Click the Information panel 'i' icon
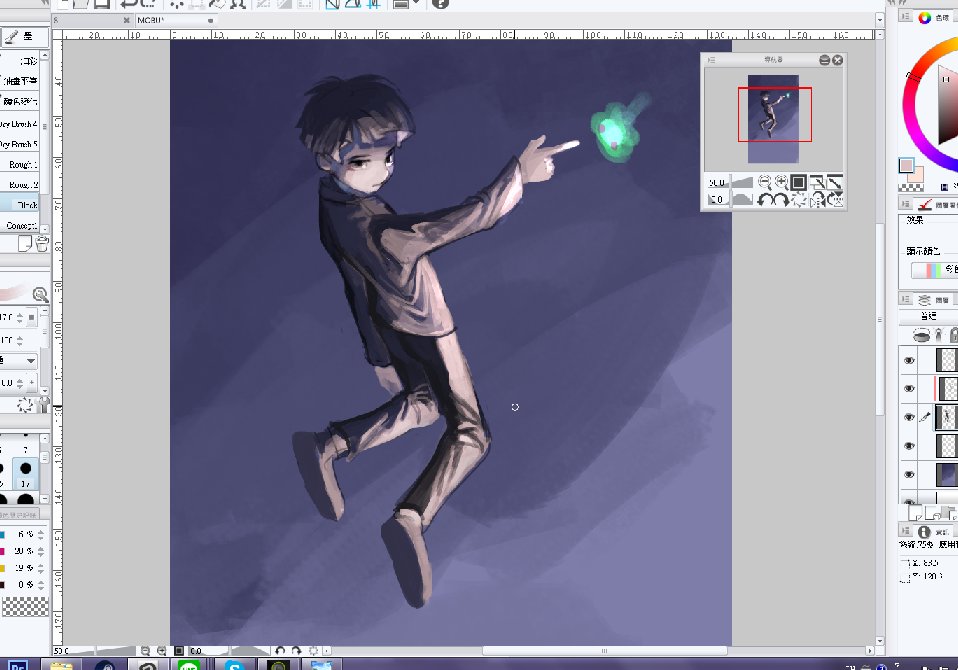958x670 pixels. pyautogui.click(x=924, y=531)
